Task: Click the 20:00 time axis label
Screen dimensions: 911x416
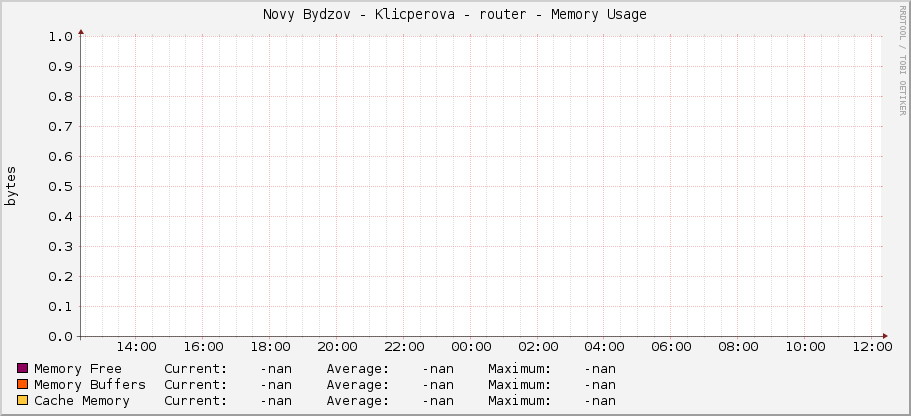Action: point(337,347)
